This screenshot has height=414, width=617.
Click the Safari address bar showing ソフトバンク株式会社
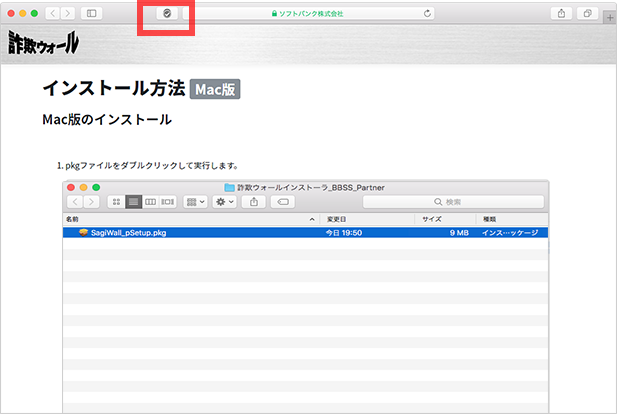pyautogui.click(x=309, y=14)
